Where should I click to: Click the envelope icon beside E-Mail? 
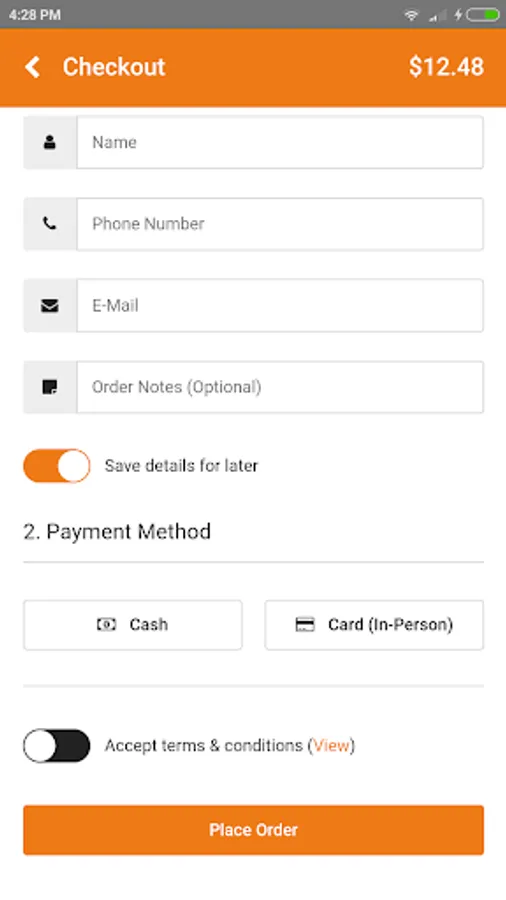pos(50,306)
